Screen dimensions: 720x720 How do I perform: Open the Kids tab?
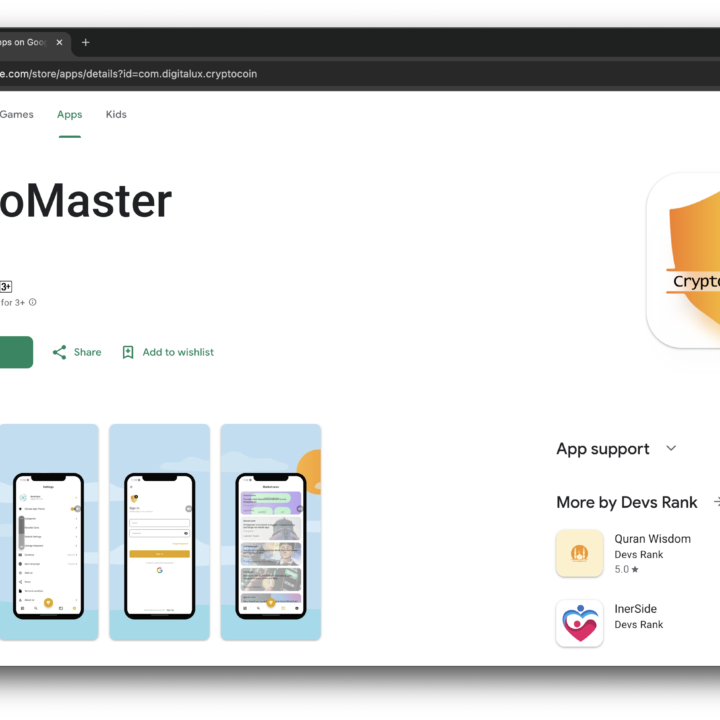click(116, 114)
